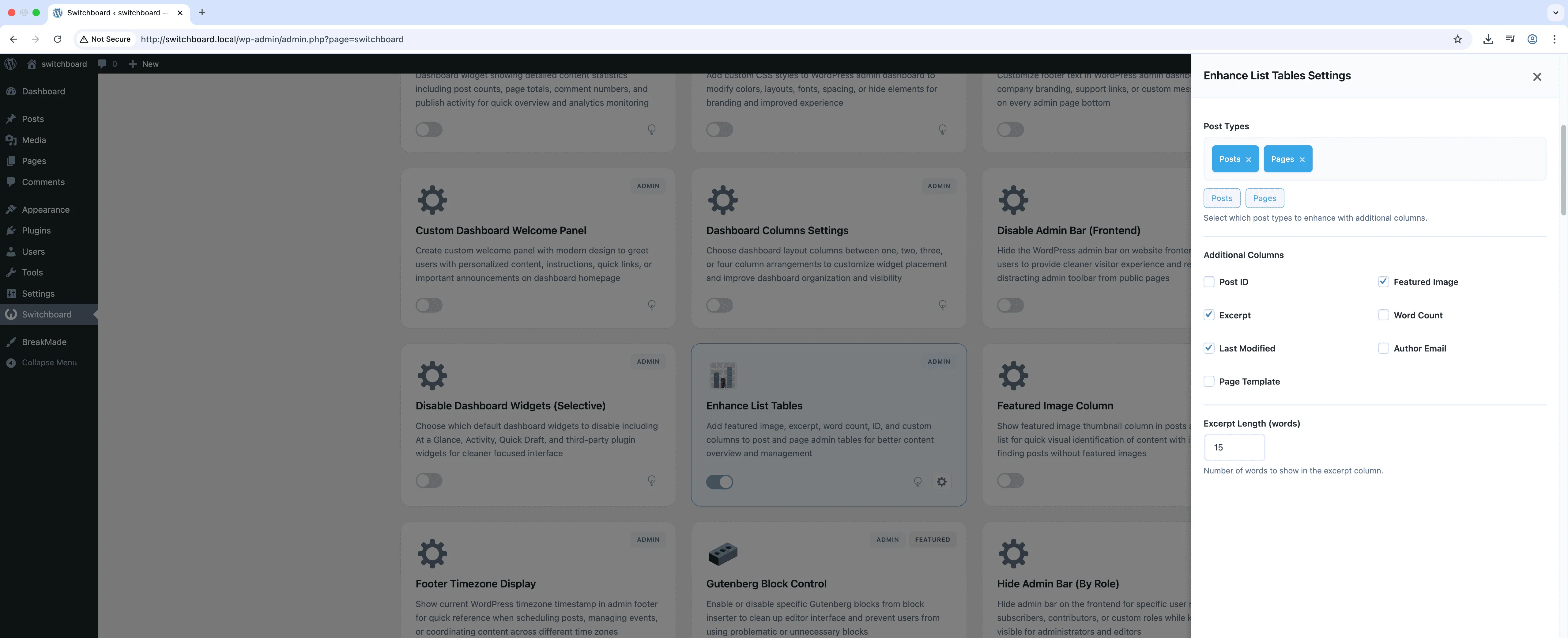Screen dimensions: 1568x638
Task: Click the Excerpt Length input field
Action: pyautogui.click(x=1234, y=447)
